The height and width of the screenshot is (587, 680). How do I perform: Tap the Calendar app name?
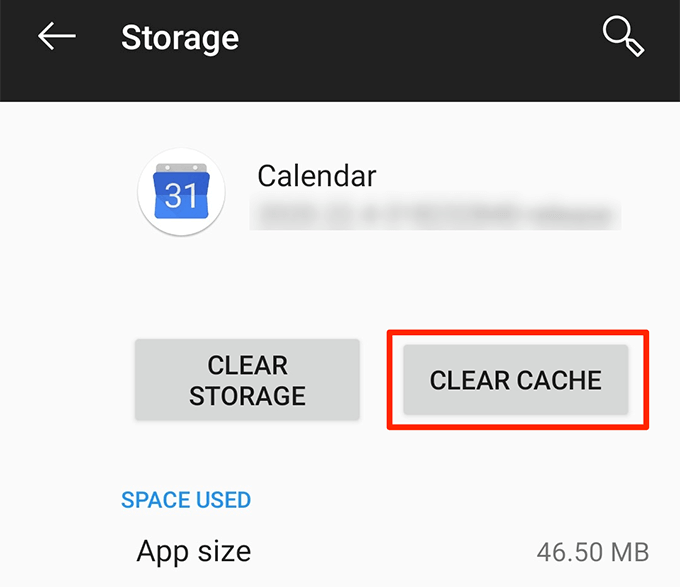click(x=317, y=176)
